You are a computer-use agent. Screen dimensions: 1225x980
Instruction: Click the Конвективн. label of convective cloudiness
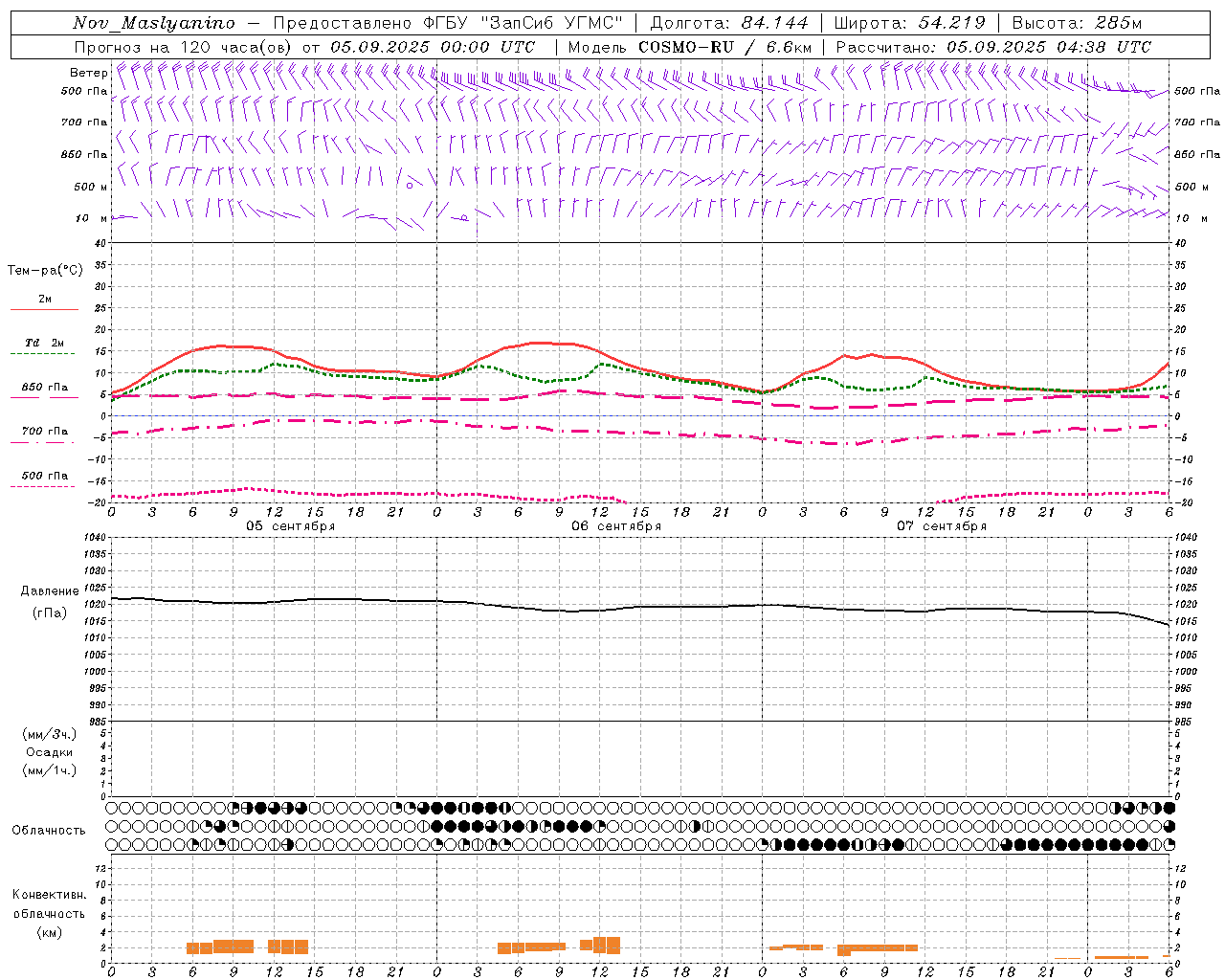click(49, 895)
